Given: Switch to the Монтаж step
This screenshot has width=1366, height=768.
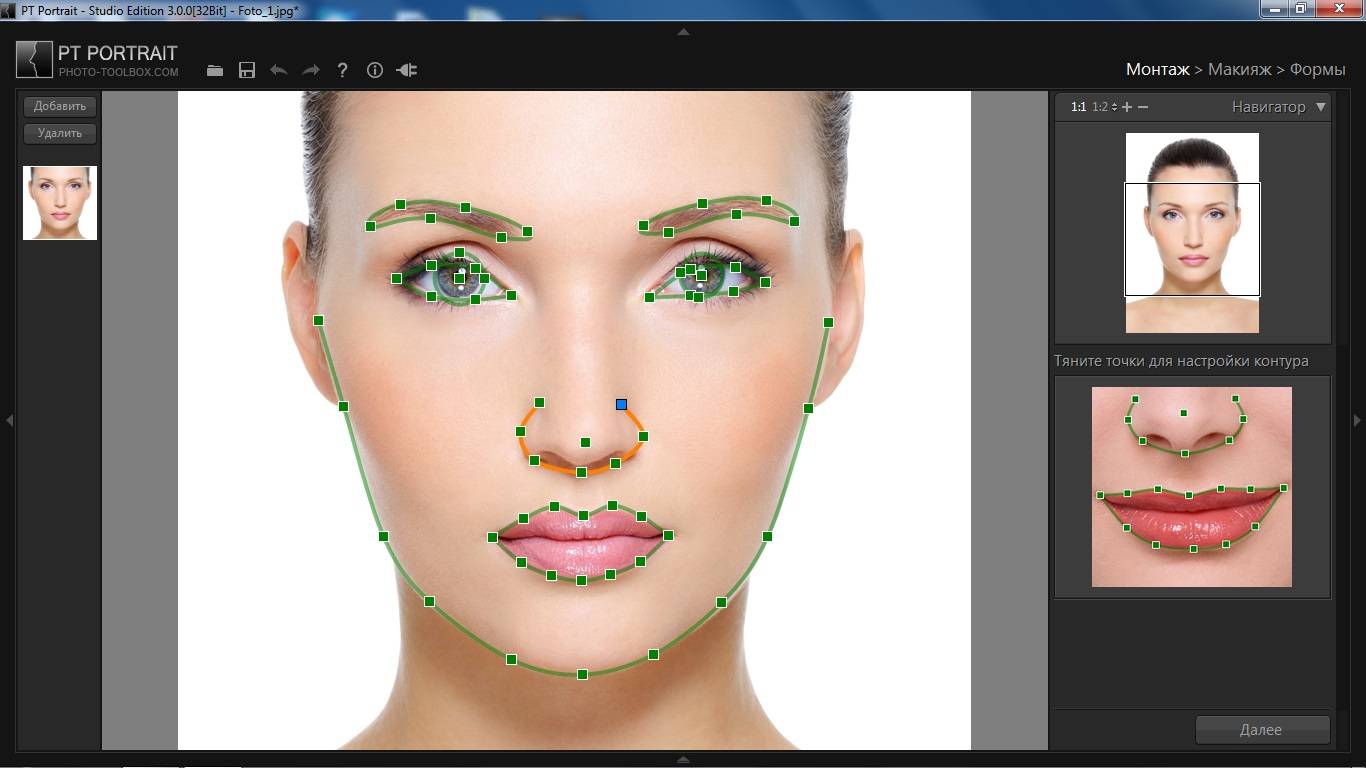Looking at the screenshot, I should pyautogui.click(x=1158, y=70).
